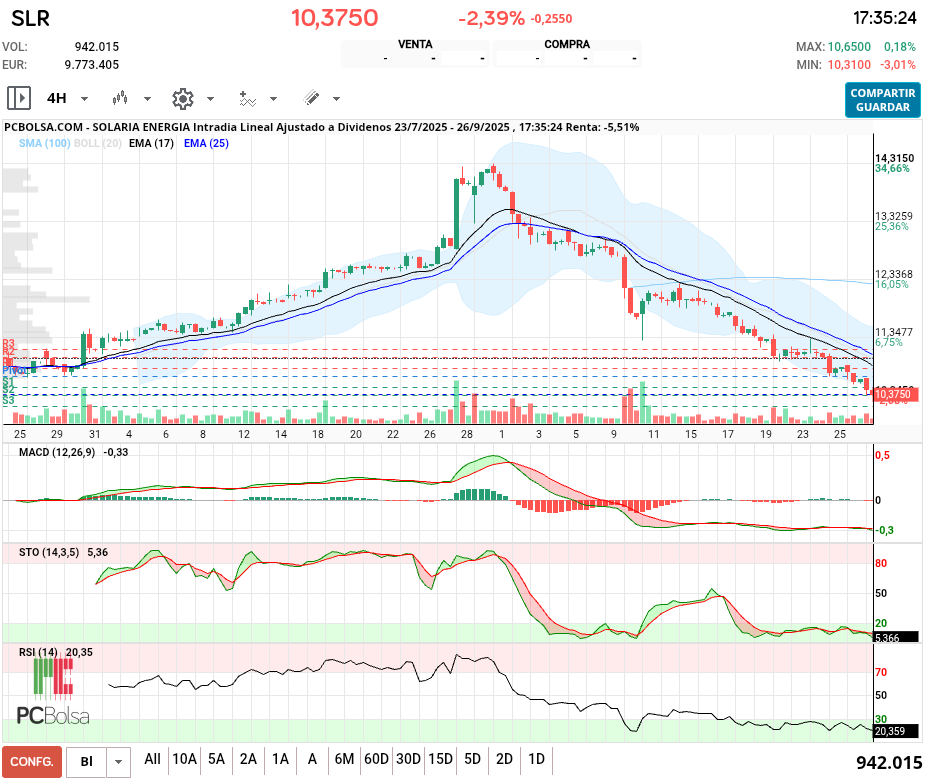Expand the 4H timeframe dropdown

pyautogui.click(x=84, y=99)
